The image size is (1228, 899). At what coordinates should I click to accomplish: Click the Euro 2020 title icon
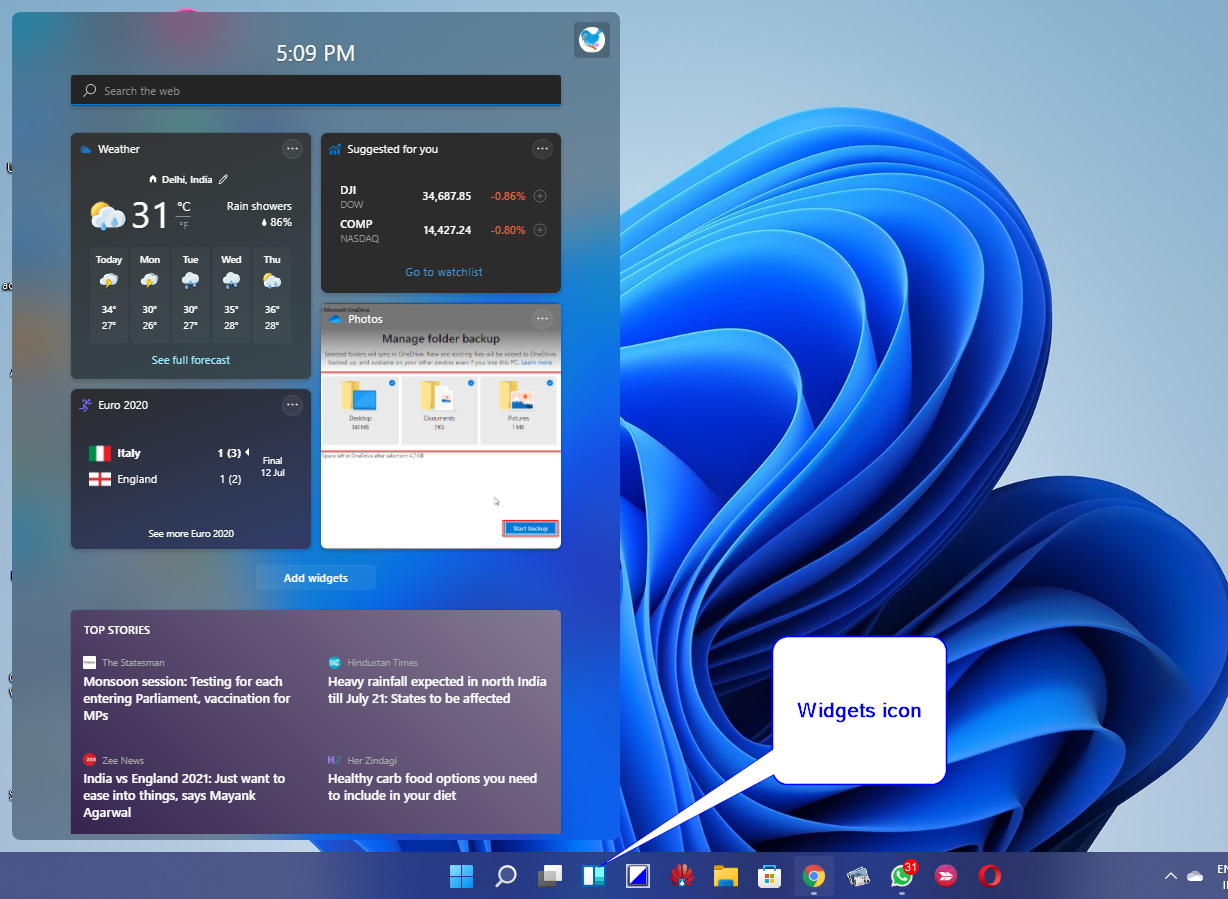[86, 405]
